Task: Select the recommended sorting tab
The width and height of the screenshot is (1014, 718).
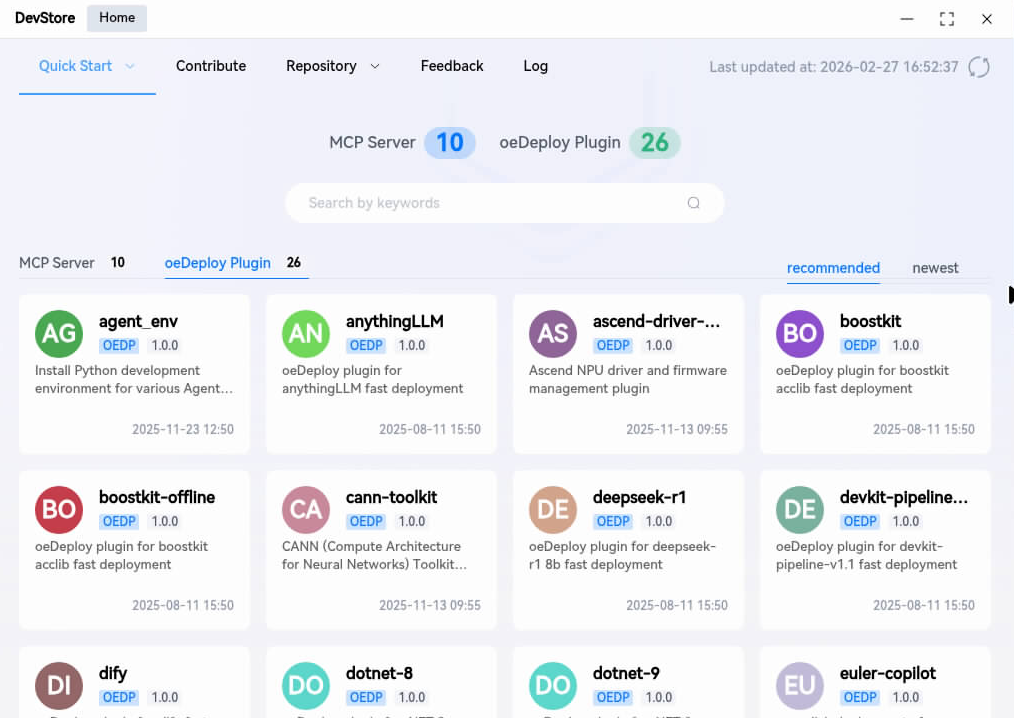Action: (x=833, y=268)
